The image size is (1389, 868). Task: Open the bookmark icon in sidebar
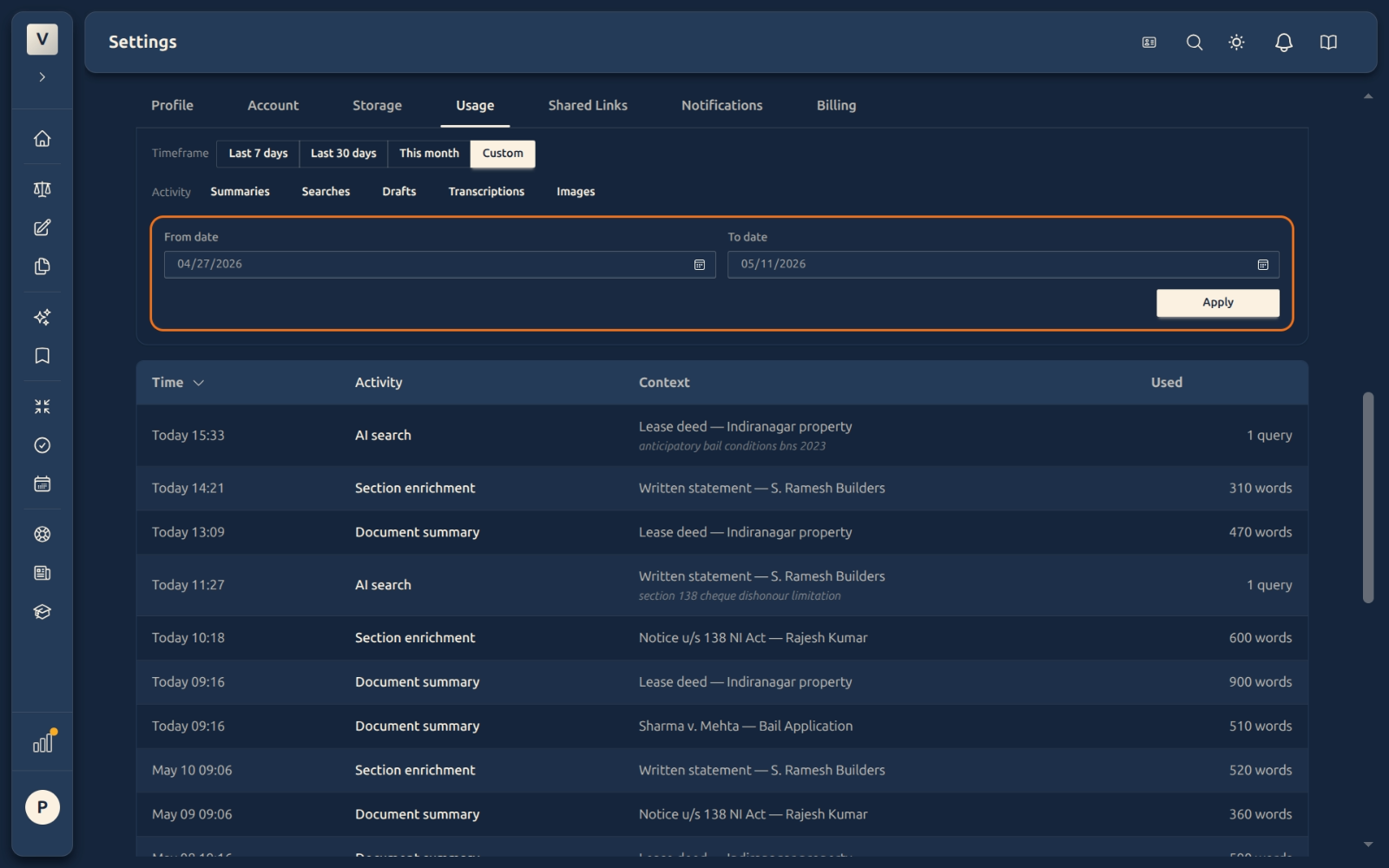[x=42, y=356]
